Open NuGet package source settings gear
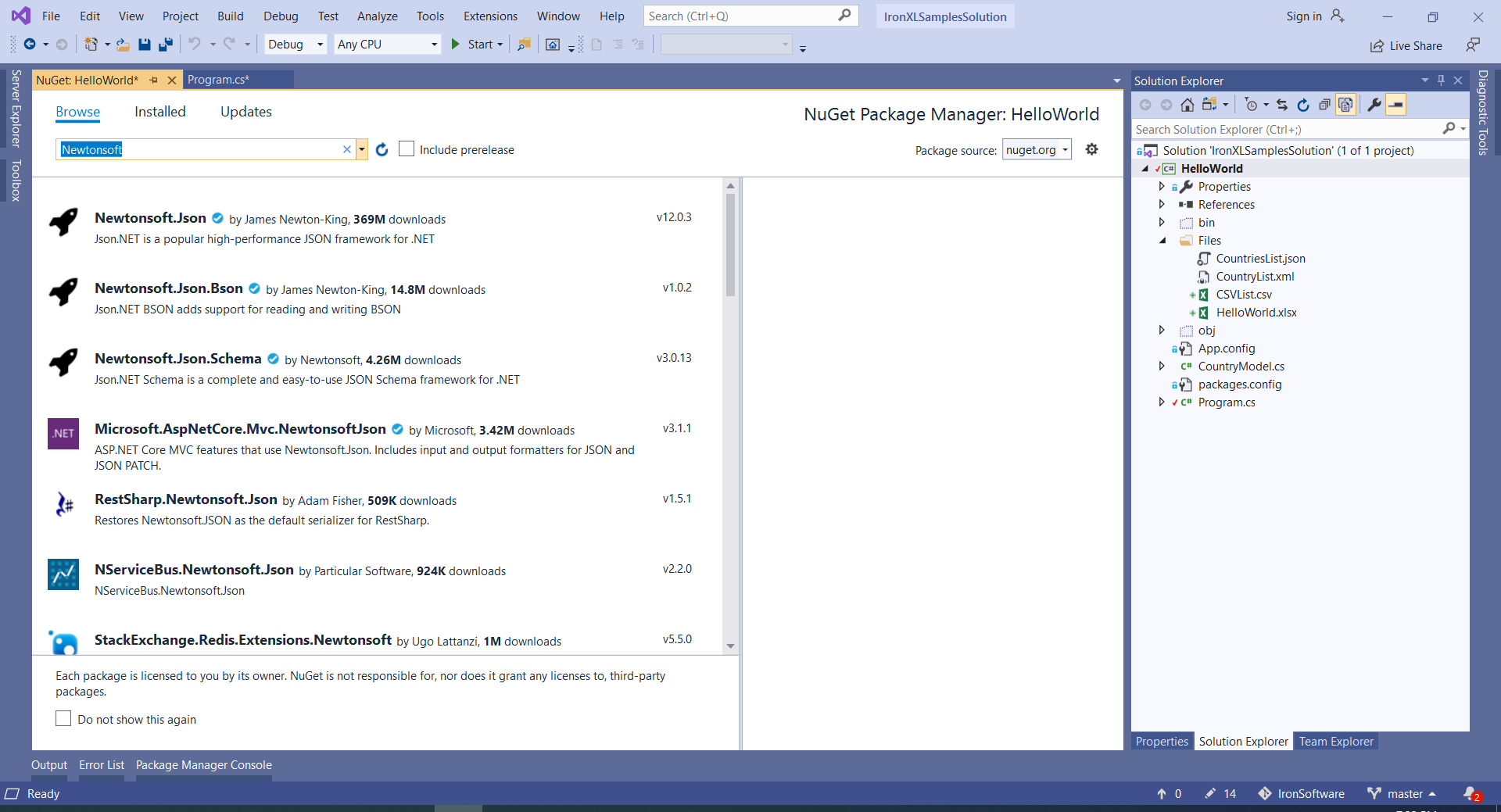This screenshot has height=812, width=1501. pyautogui.click(x=1092, y=149)
